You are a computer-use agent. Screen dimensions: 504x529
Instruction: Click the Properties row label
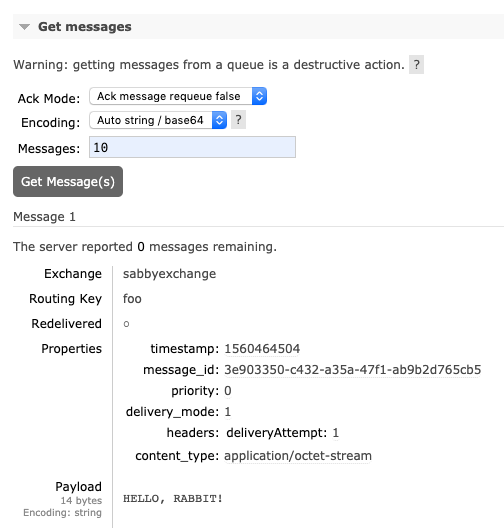72,349
